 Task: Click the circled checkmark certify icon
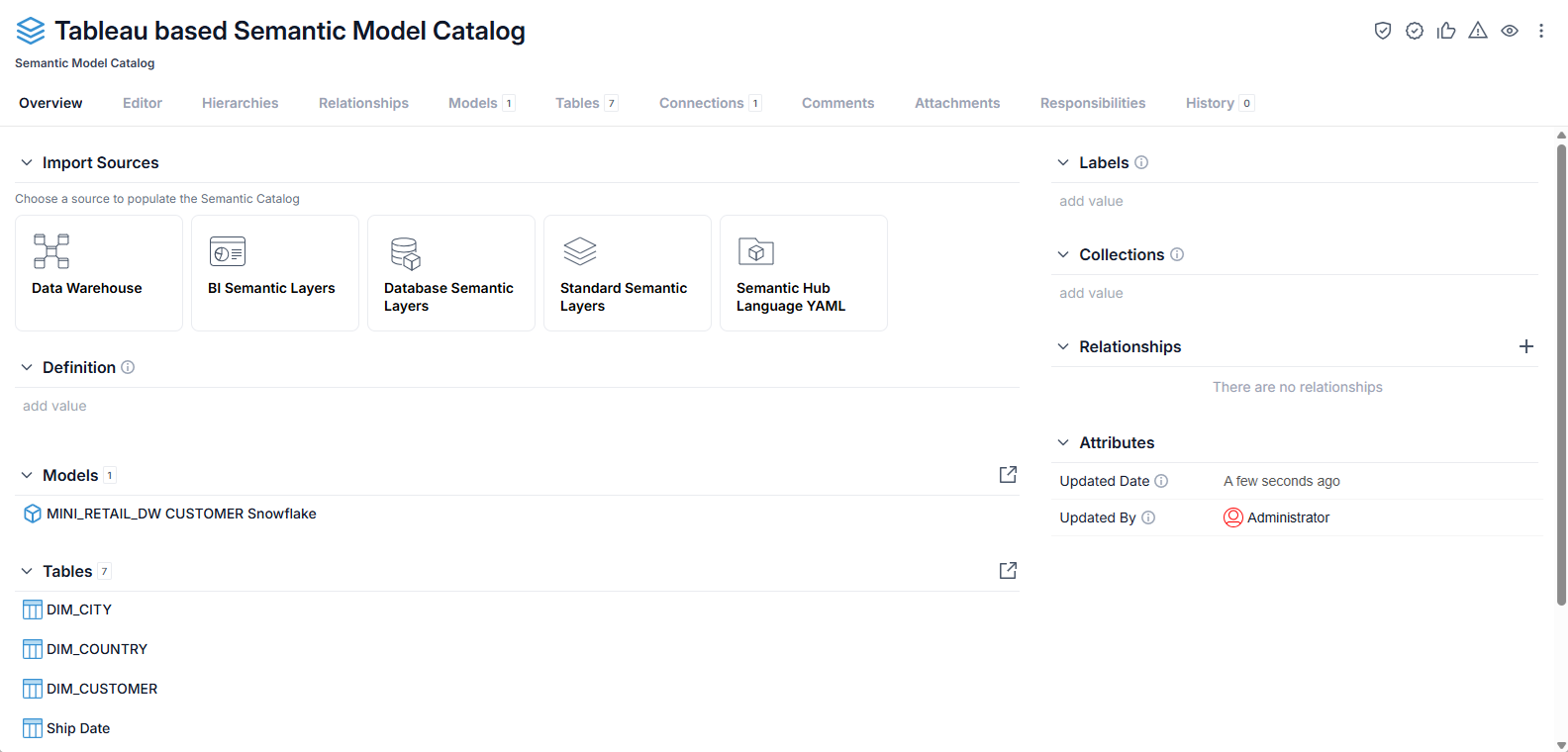coord(1415,31)
